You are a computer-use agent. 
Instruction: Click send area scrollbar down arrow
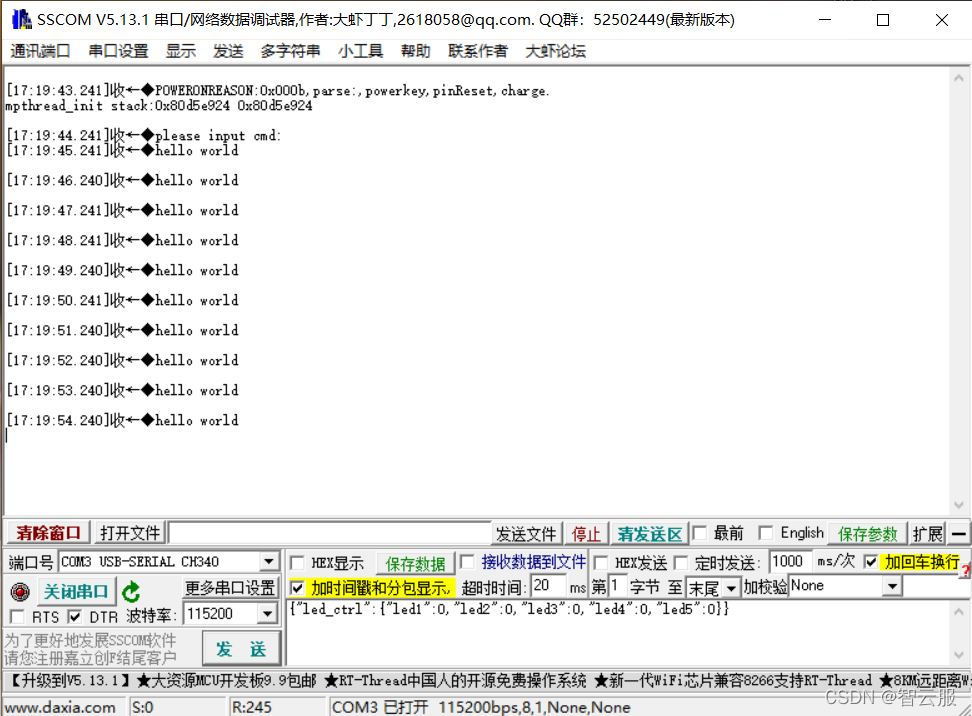coord(958,655)
